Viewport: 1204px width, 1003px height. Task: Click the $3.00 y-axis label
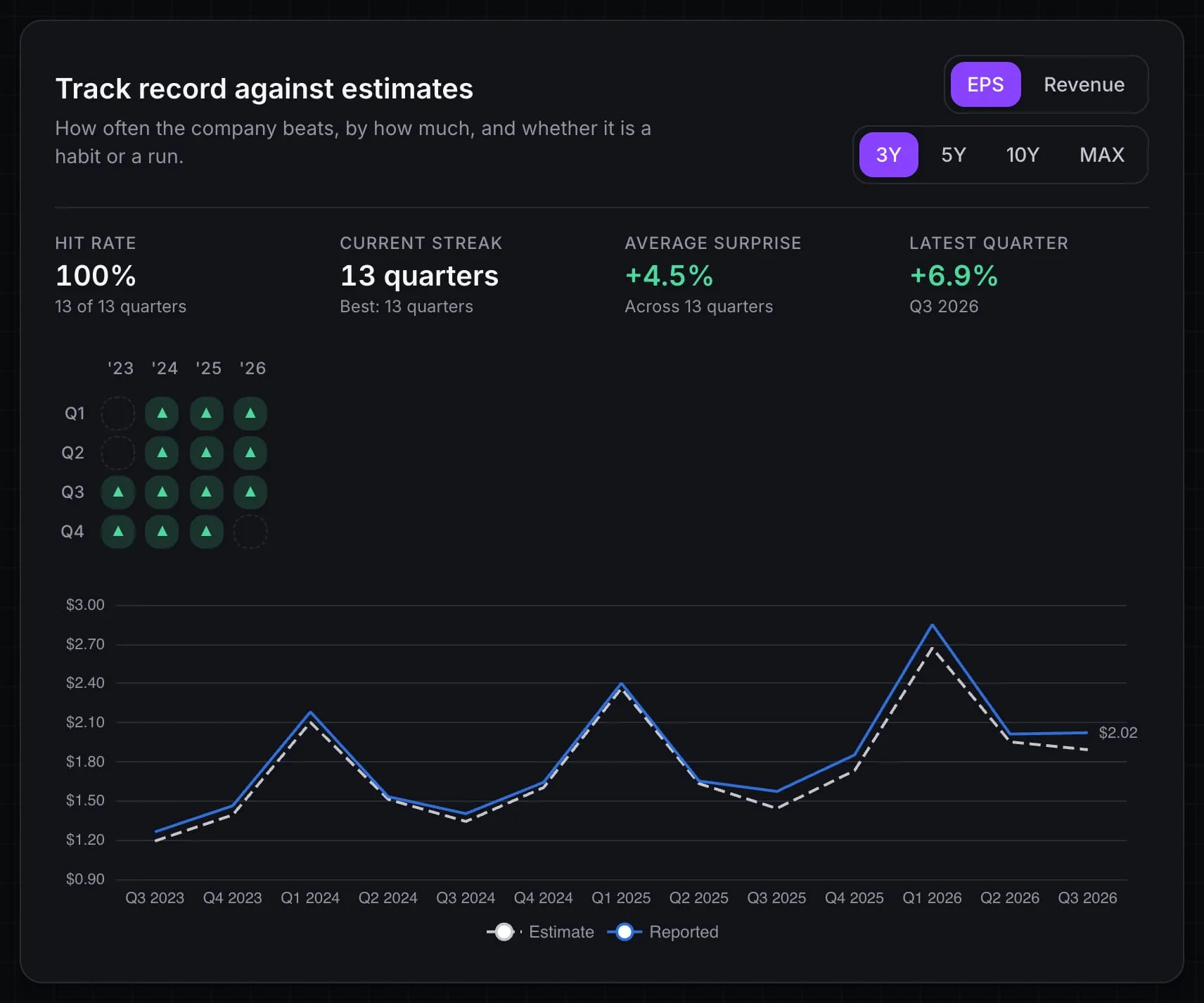coord(85,605)
